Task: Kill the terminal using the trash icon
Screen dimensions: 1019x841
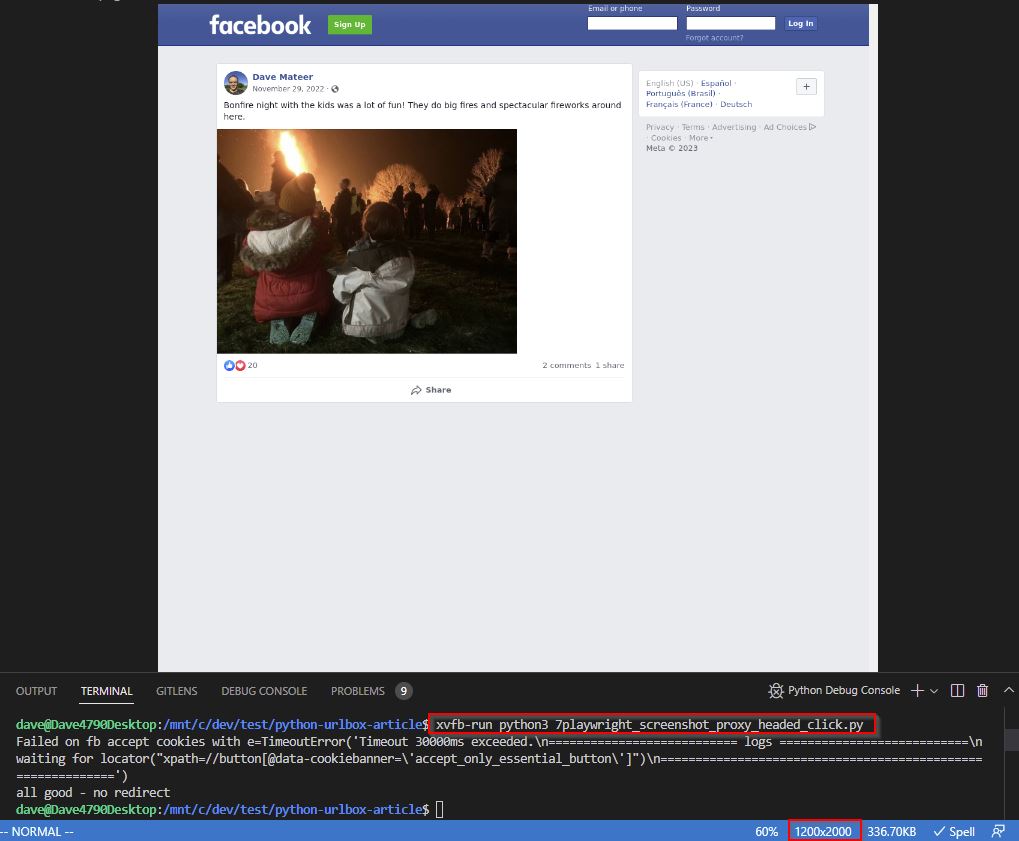Action: coord(982,690)
